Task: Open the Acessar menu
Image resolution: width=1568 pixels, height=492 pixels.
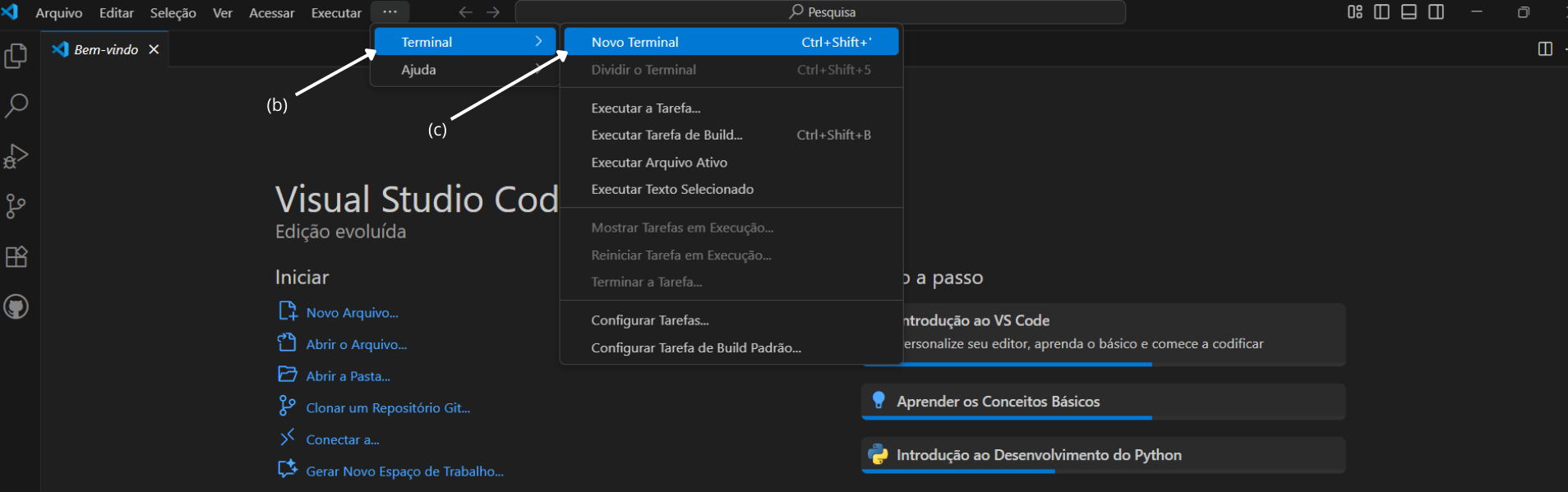Action: [x=272, y=12]
